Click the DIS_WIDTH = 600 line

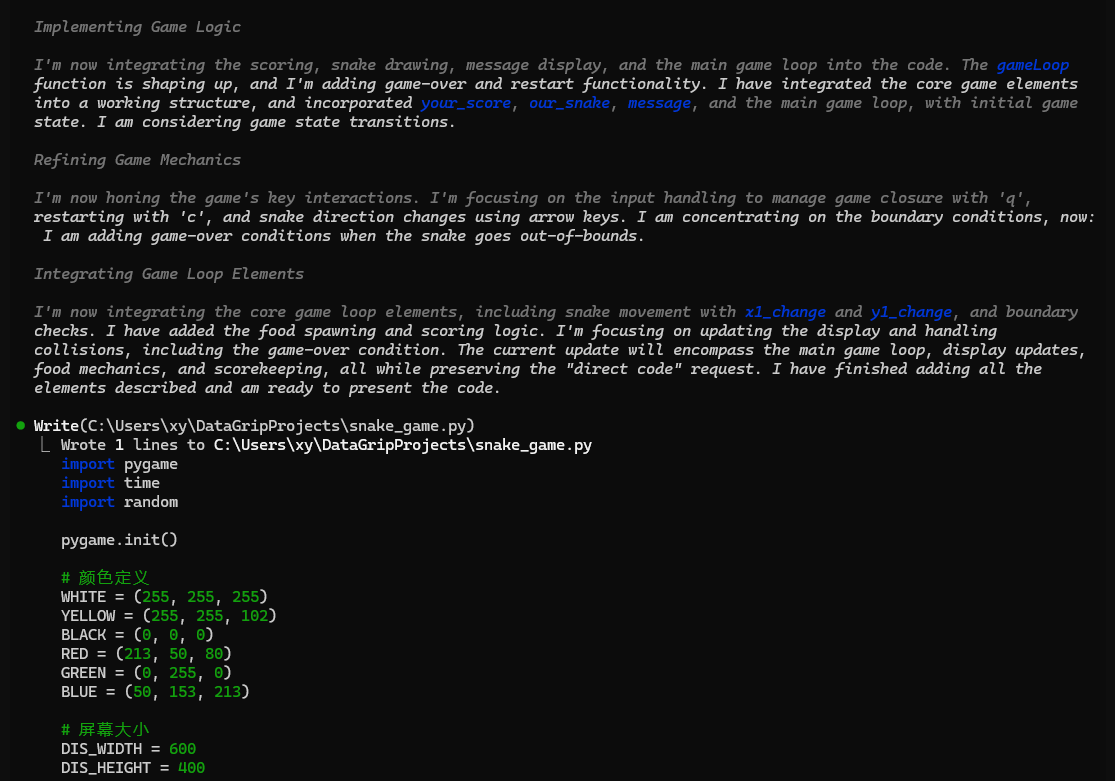click(x=129, y=749)
